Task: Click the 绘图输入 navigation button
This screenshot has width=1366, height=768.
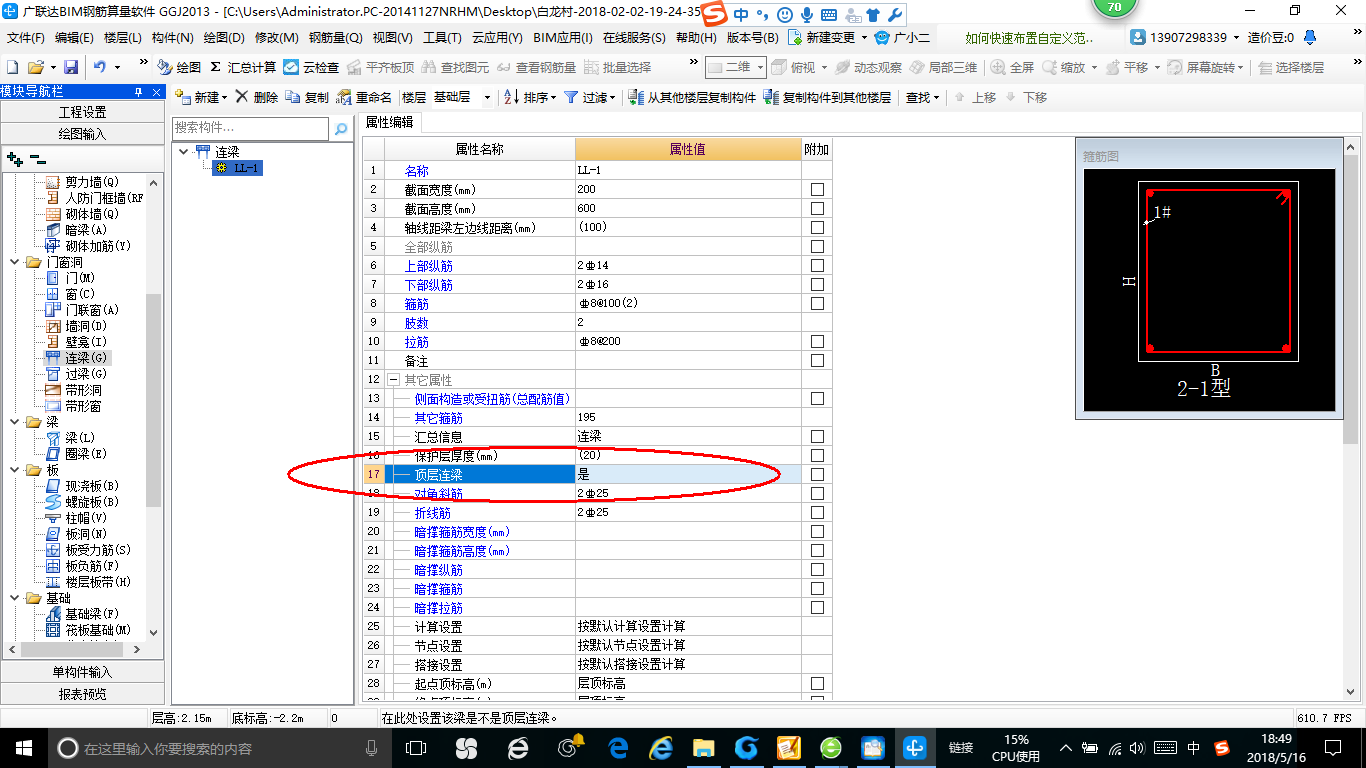Action: point(82,133)
